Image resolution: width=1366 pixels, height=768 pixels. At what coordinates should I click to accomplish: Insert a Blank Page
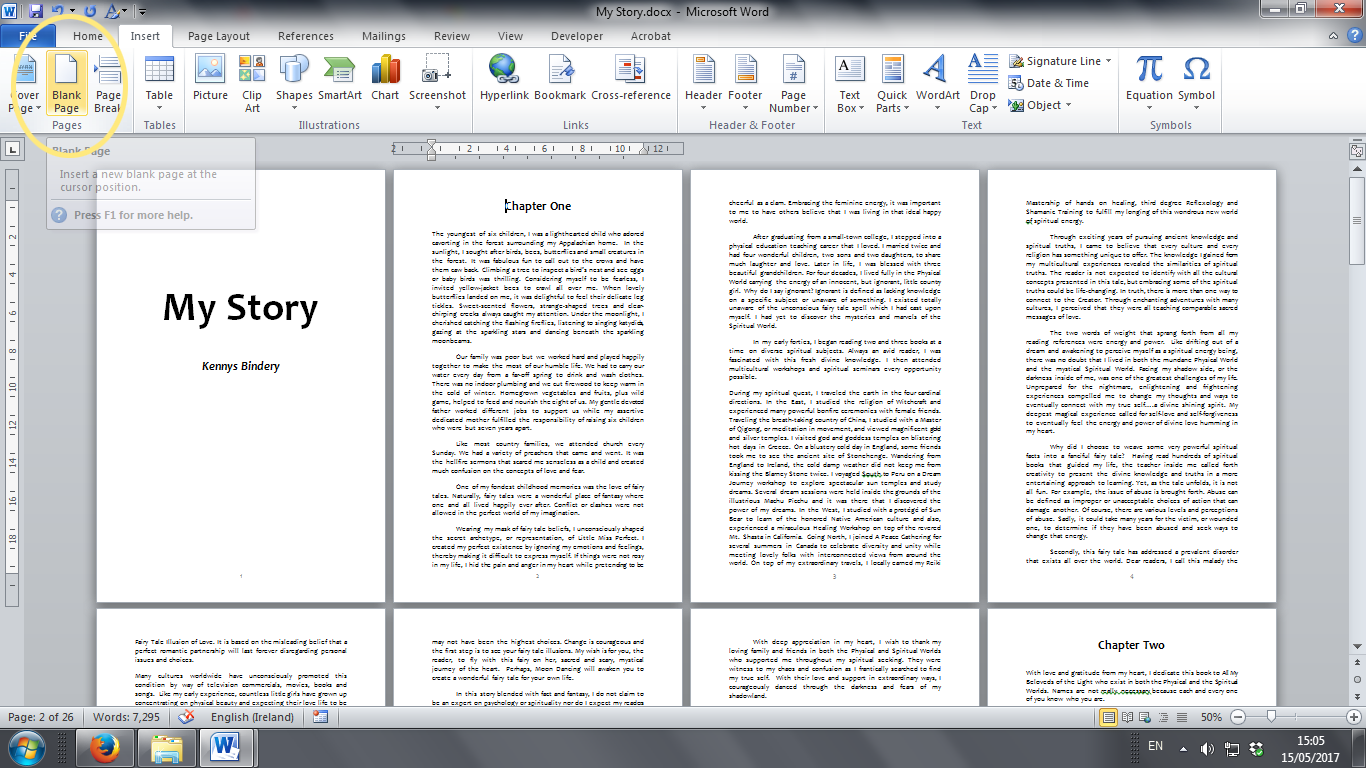coord(66,82)
